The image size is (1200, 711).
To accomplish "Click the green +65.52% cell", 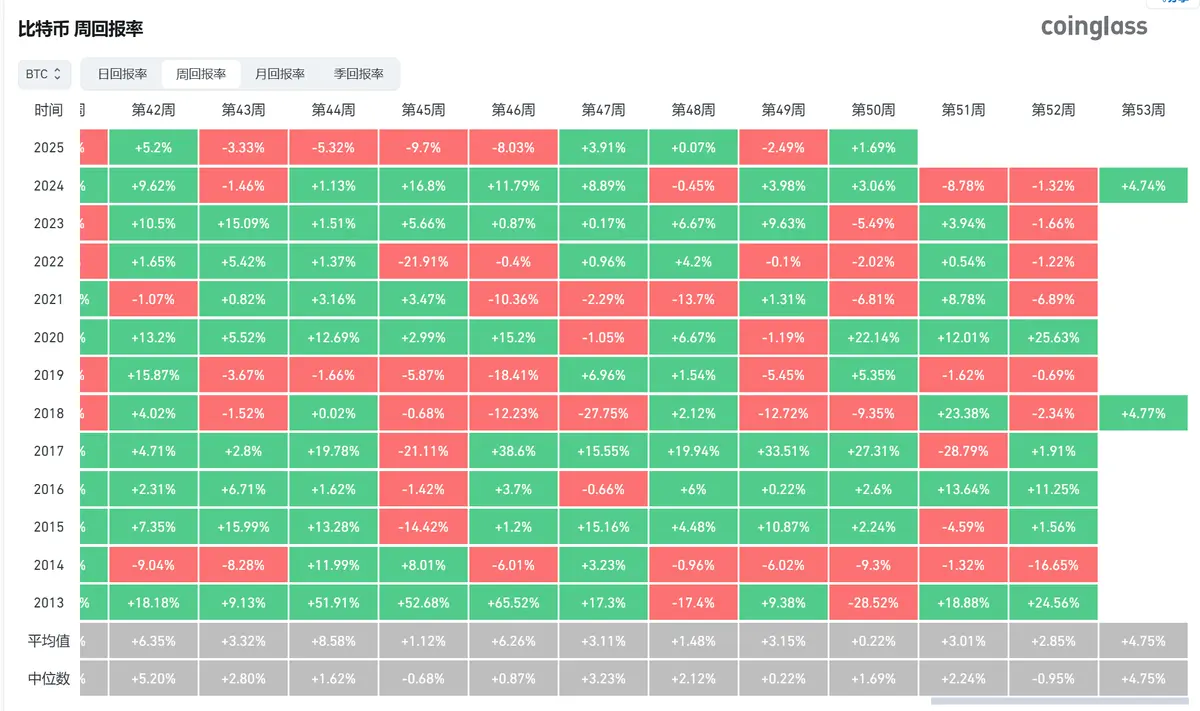I will click(x=514, y=603).
